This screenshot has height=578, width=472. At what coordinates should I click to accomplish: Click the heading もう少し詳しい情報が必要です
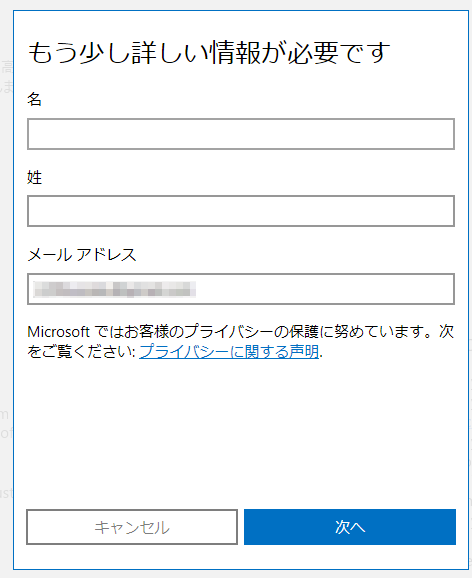209,52
